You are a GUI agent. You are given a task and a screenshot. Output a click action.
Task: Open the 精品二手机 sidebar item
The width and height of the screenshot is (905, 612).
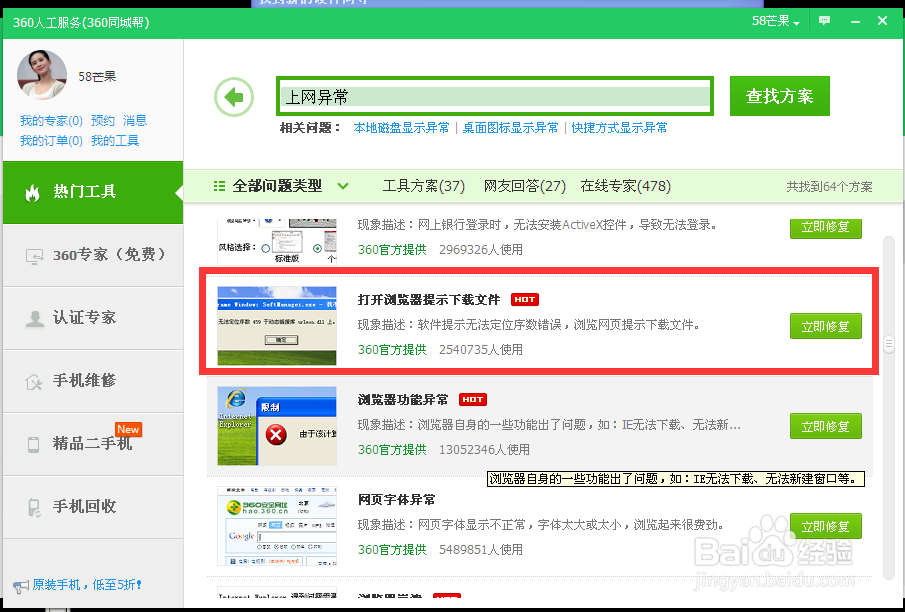93,443
